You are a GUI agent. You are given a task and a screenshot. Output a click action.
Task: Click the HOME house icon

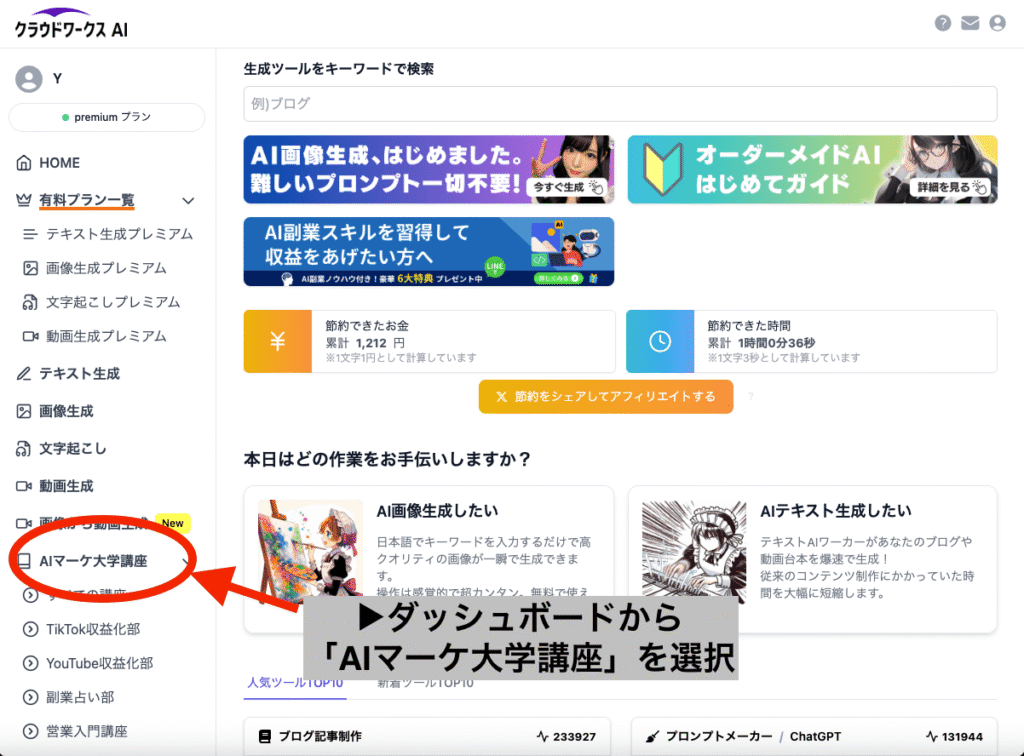tap(24, 163)
